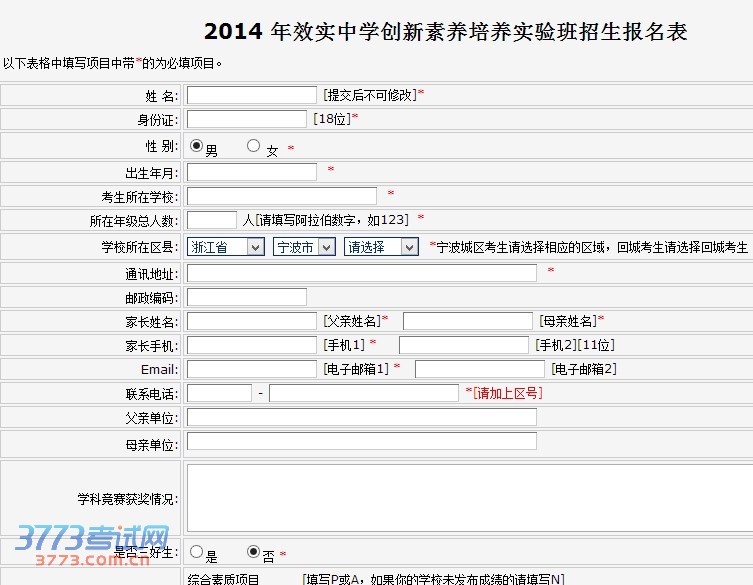Image resolution: width=753 pixels, height=585 pixels.
Task: Click the 通讯地址 address field
Action: 361,273
